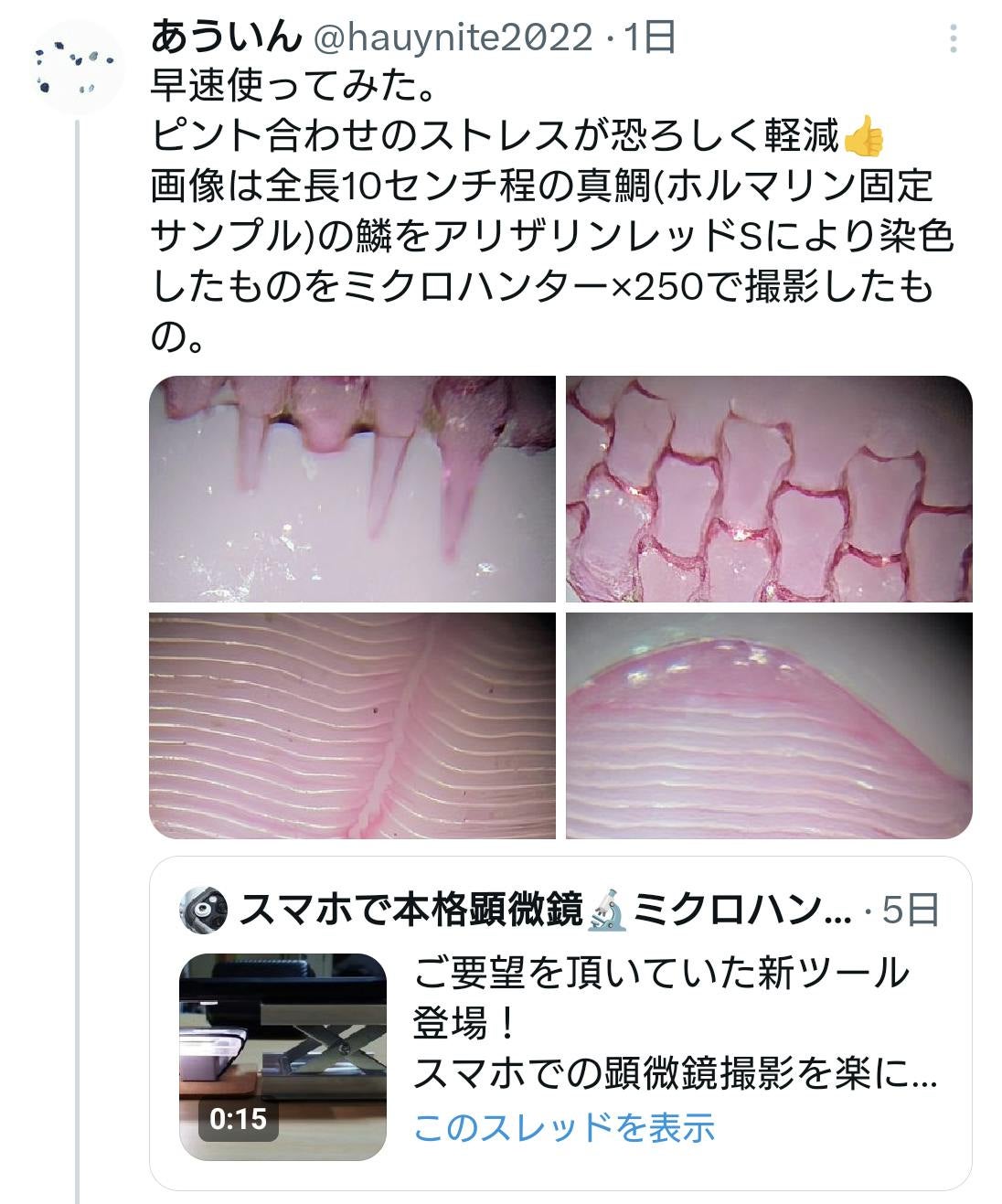The image size is (1002, 1204).
Task: Open the tweet's 1日 timestamp
Action: point(649,38)
